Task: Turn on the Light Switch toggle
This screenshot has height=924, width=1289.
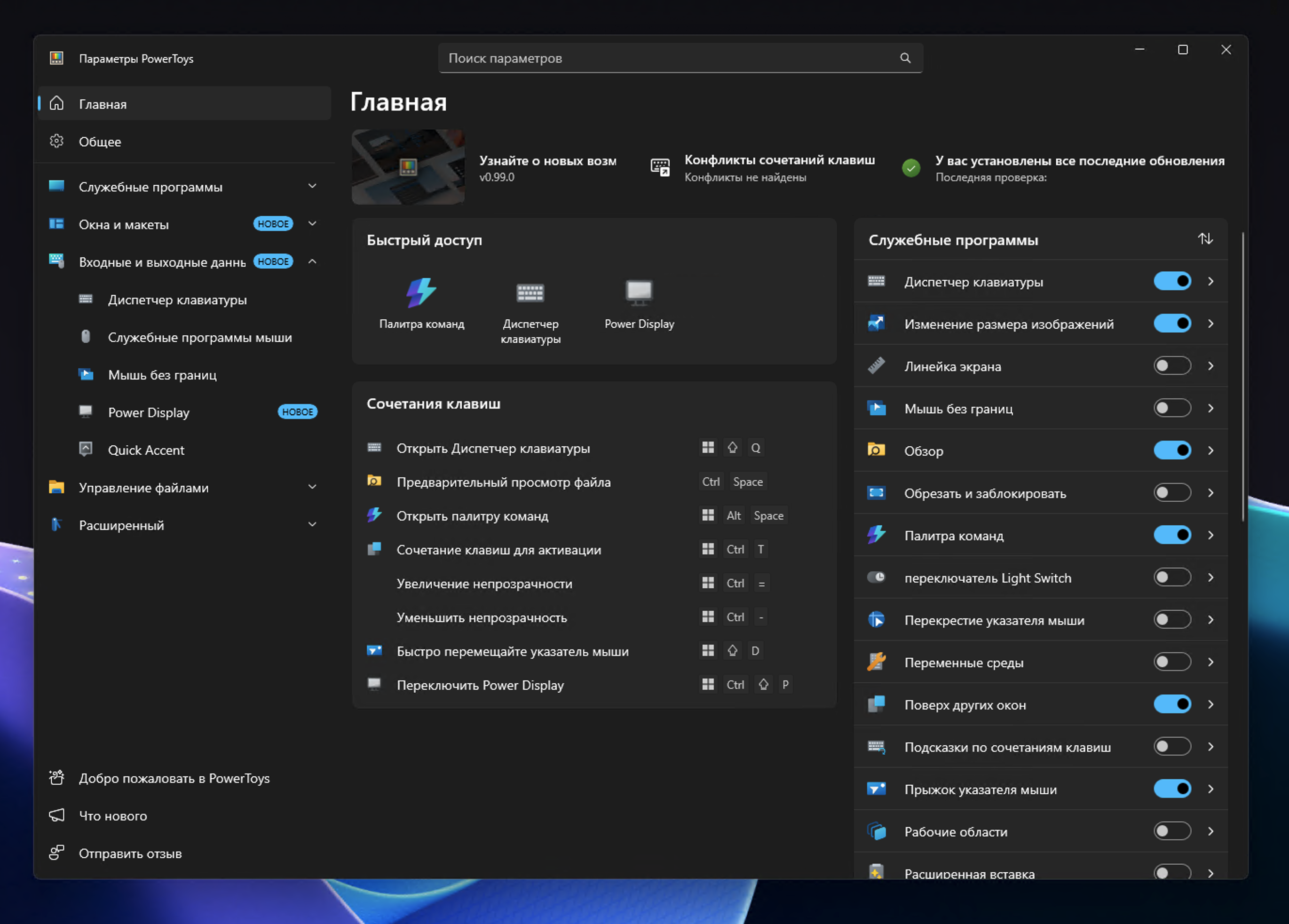Action: (1171, 577)
